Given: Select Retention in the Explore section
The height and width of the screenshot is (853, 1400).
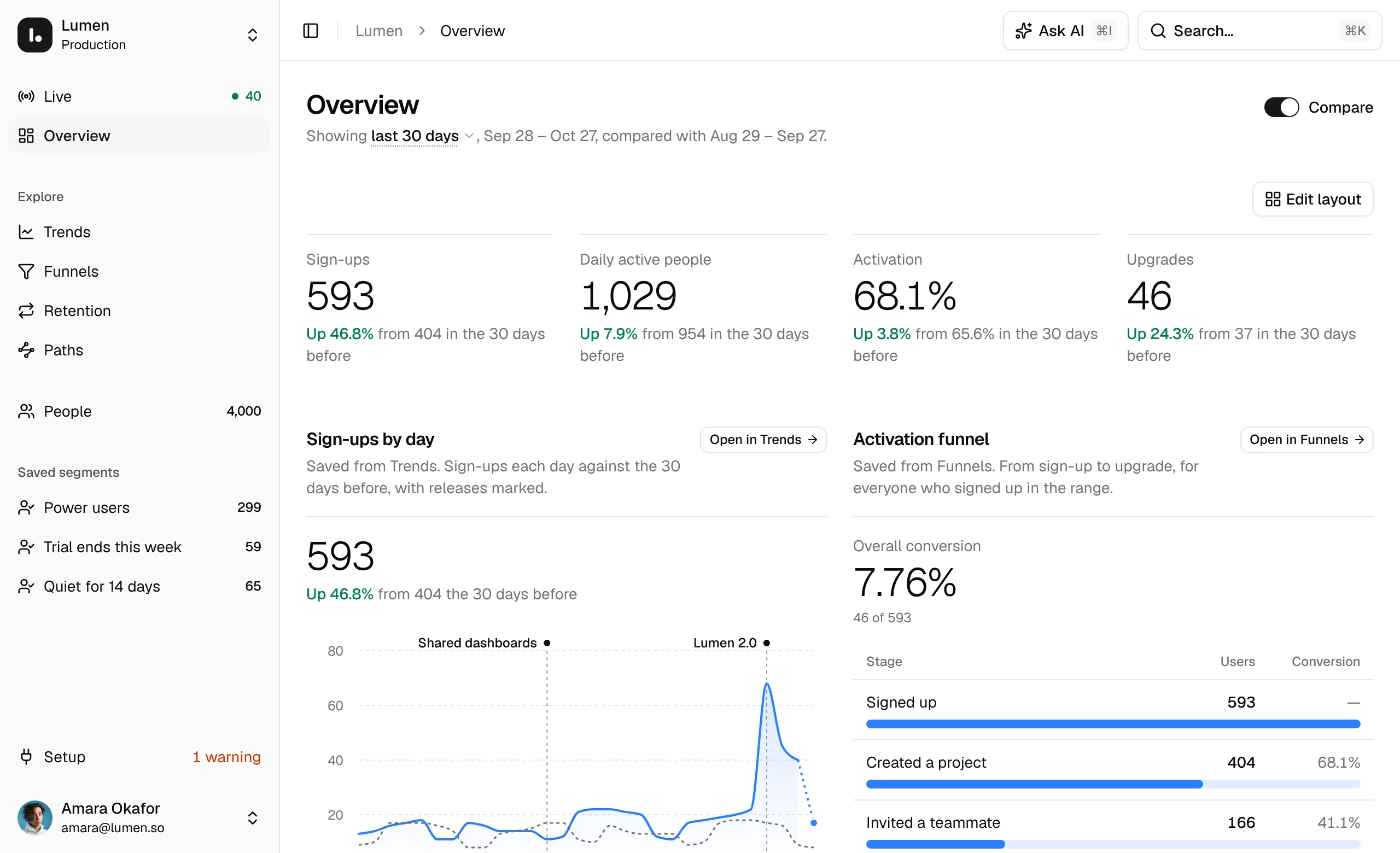Looking at the screenshot, I should click(139, 311).
